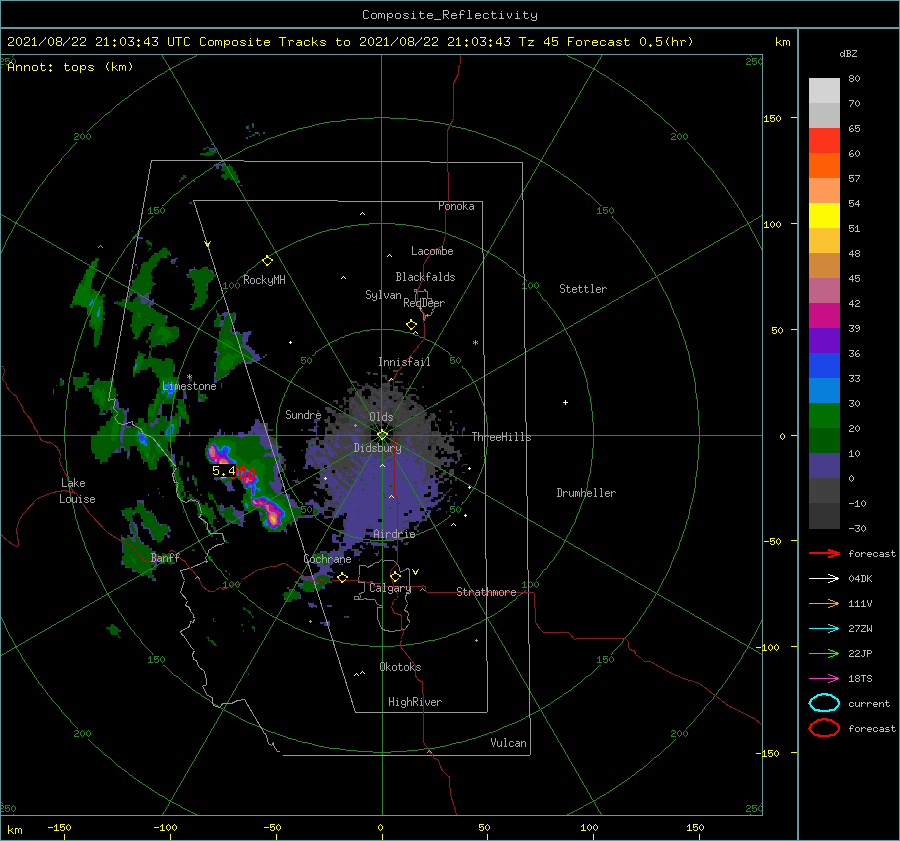Click the -100 tick on right axis

tap(770, 647)
